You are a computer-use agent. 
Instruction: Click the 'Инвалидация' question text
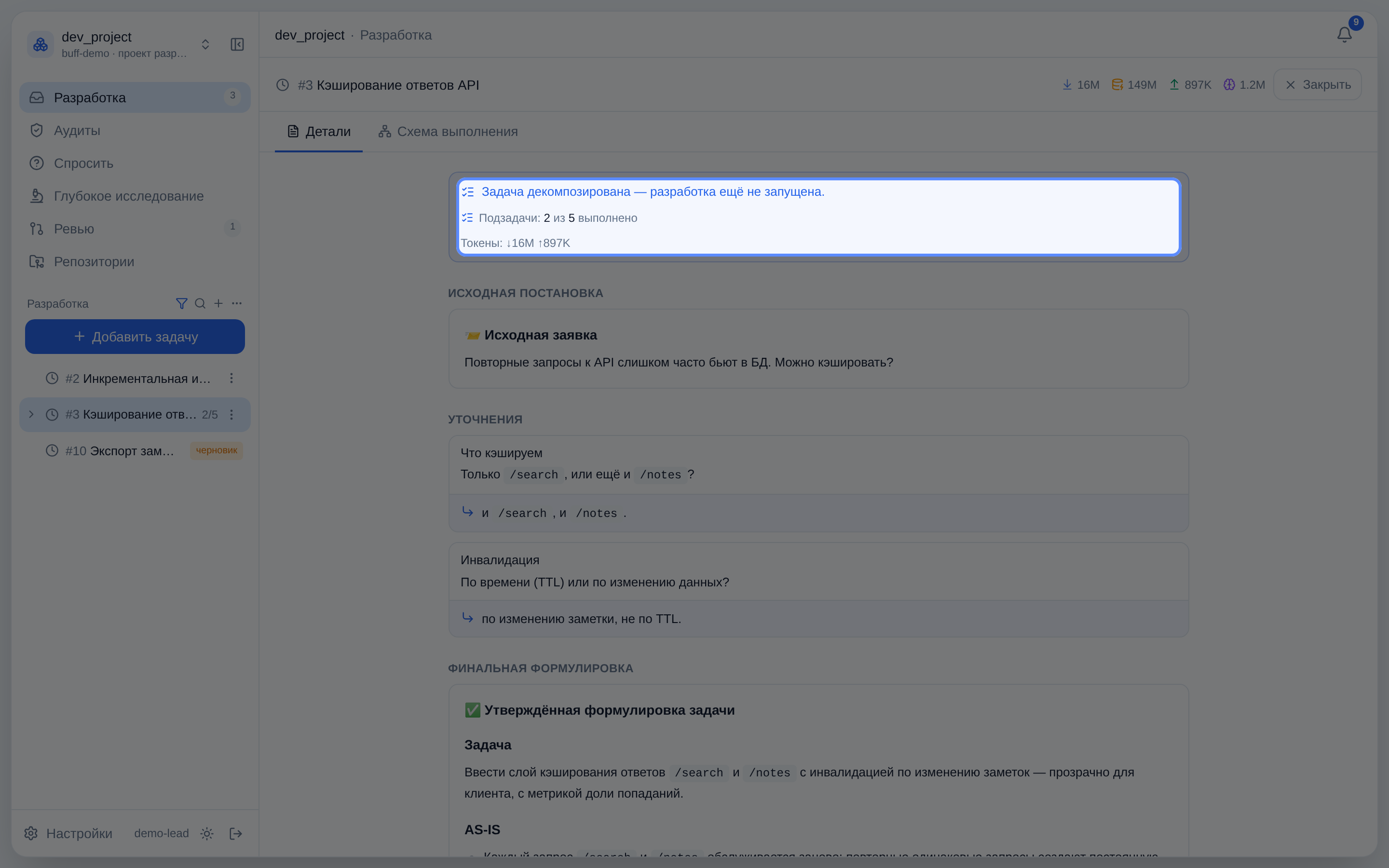click(x=499, y=560)
